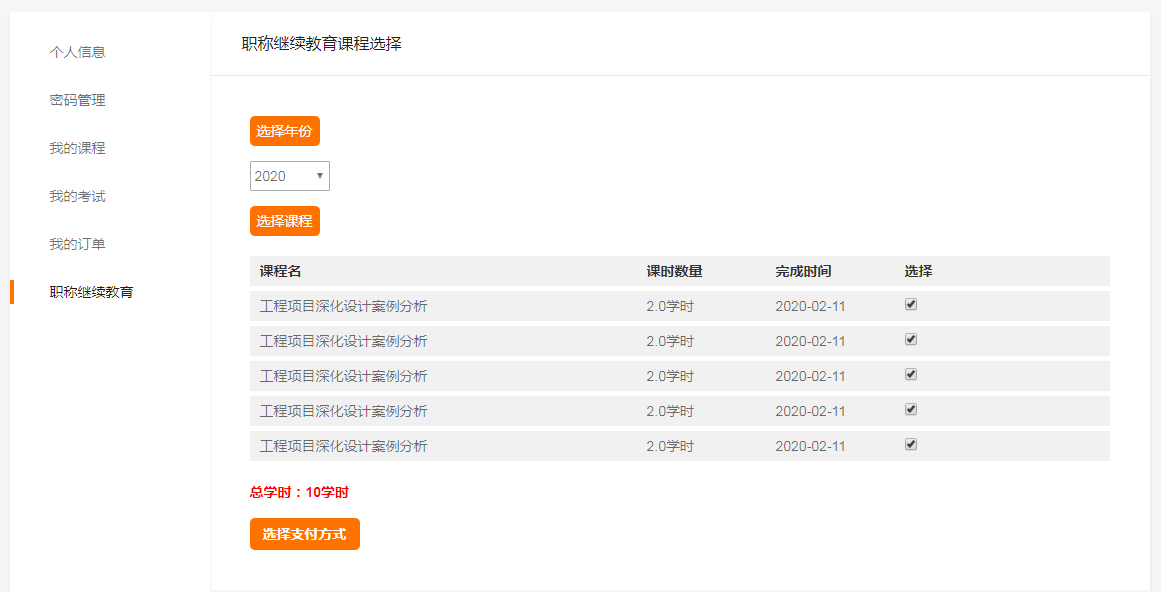Select 我的考试 in the sidebar
This screenshot has height=592, width=1161.
coord(77,196)
